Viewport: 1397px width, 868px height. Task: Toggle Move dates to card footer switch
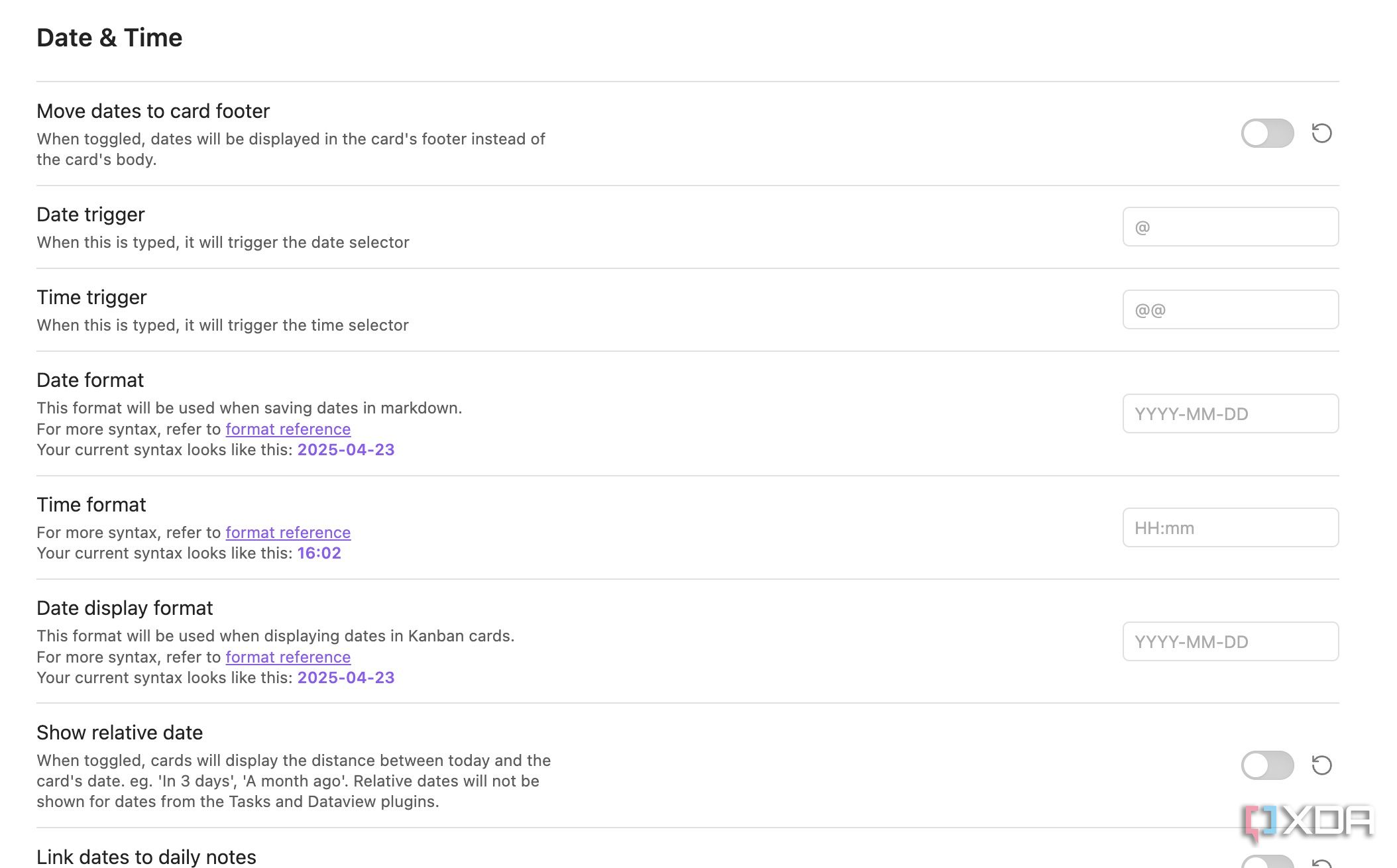[1267, 133]
